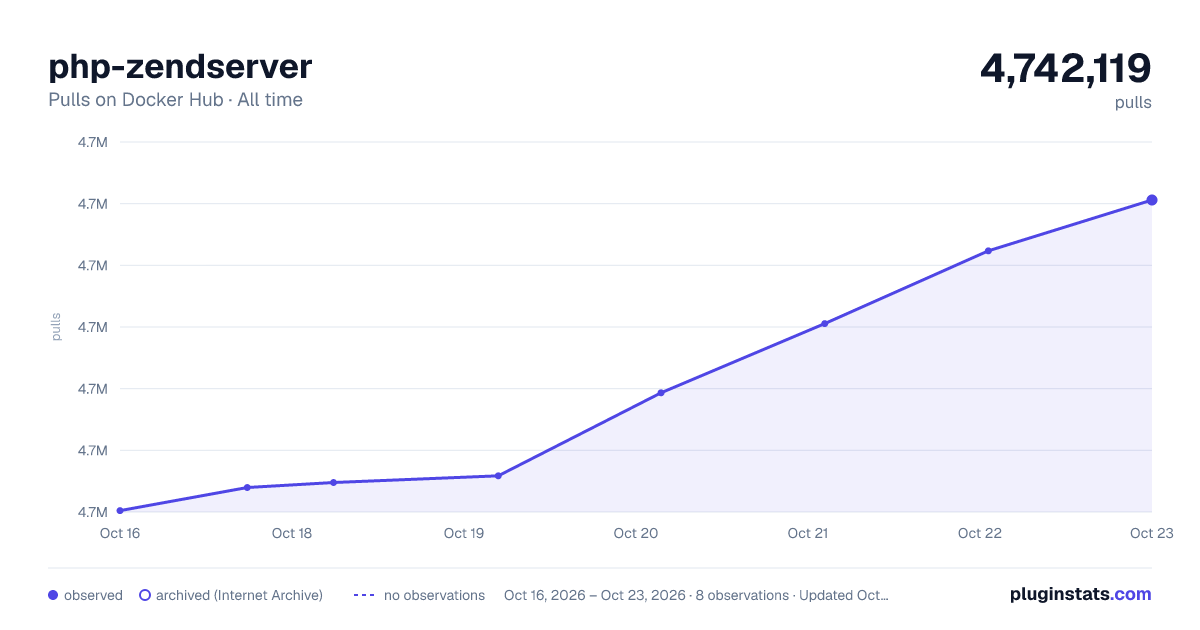Click the 'observed' legend label
Viewport: 1200px width, 630px height.
[x=93, y=595]
